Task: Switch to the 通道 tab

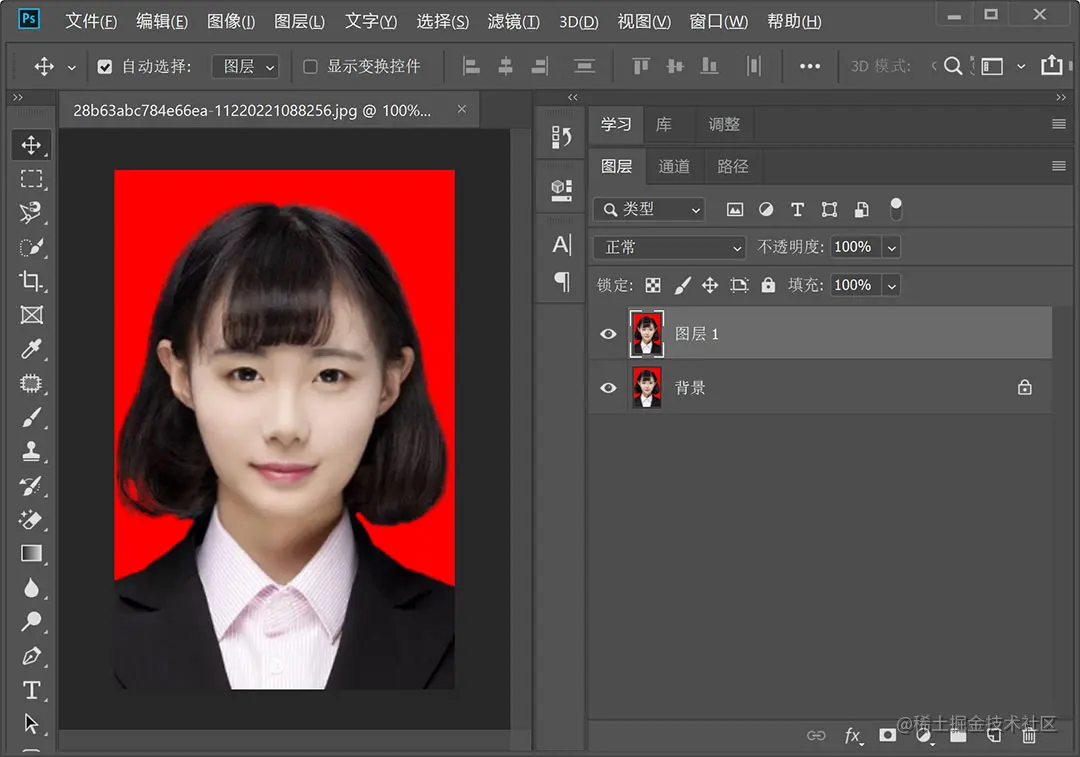Action: pos(674,166)
